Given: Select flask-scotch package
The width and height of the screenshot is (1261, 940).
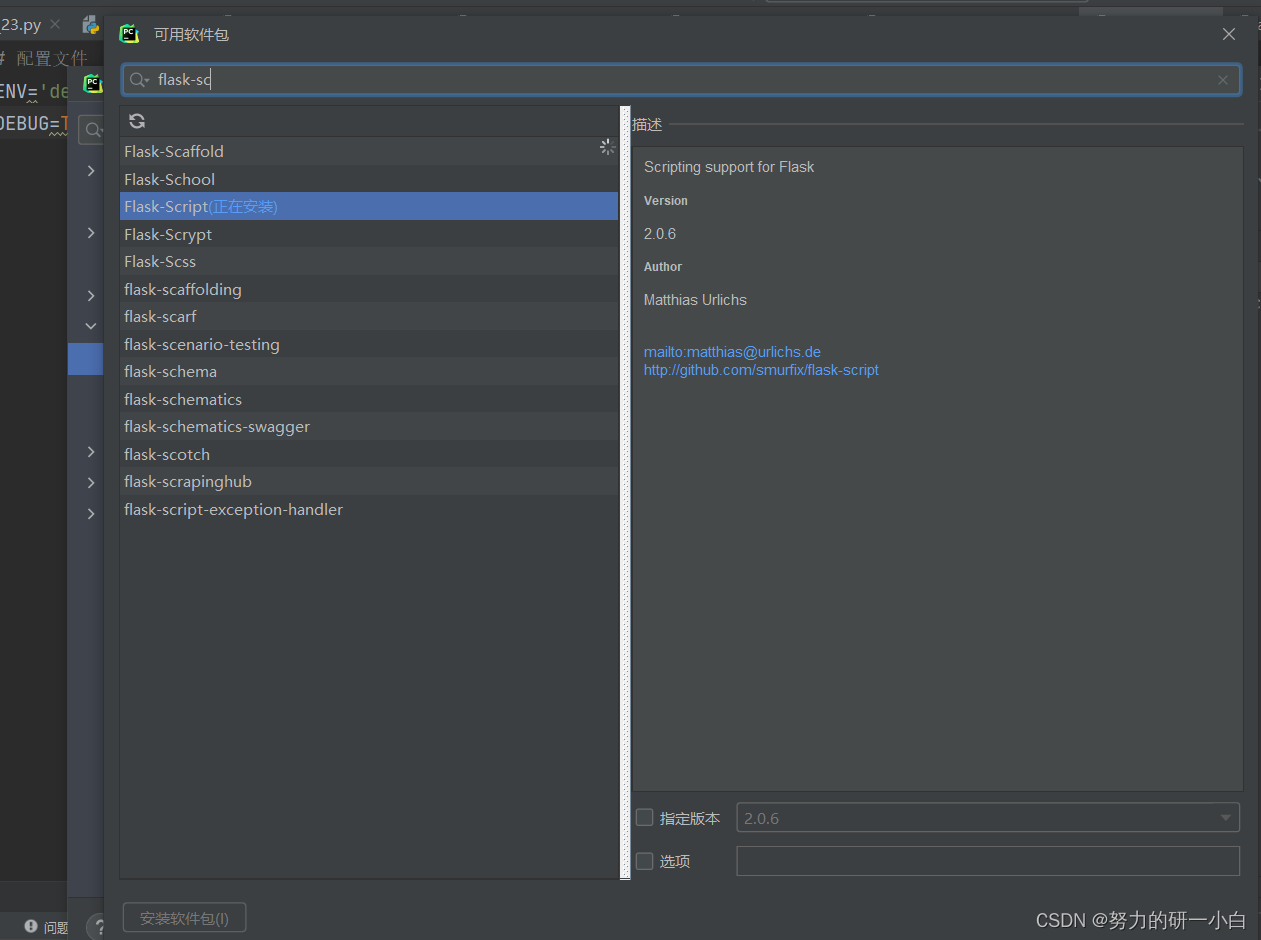Looking at the screenshot, I should click(x=369, y=454).
